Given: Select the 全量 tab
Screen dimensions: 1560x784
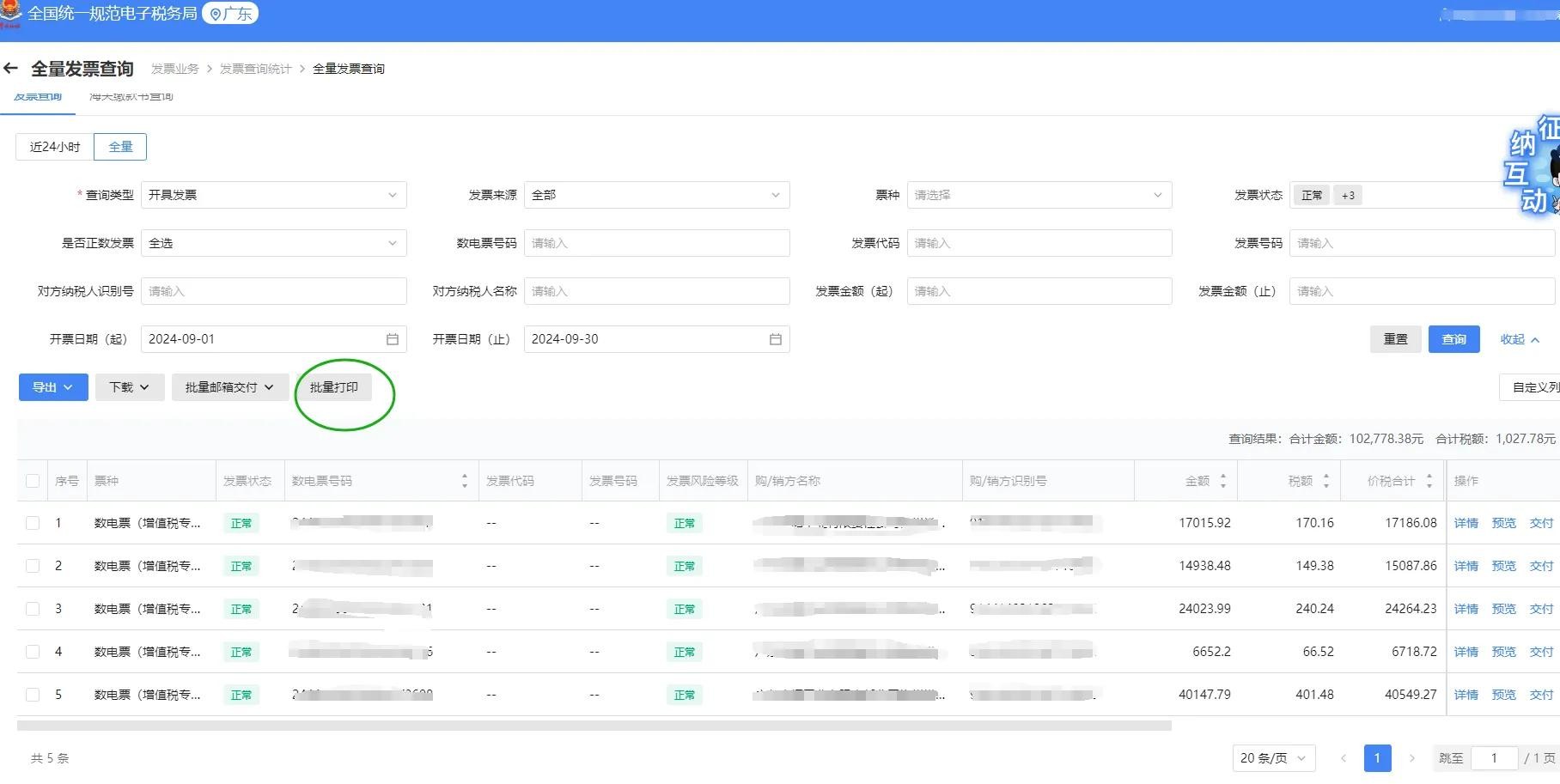Looking at the screenshot, I should point(120,147).
